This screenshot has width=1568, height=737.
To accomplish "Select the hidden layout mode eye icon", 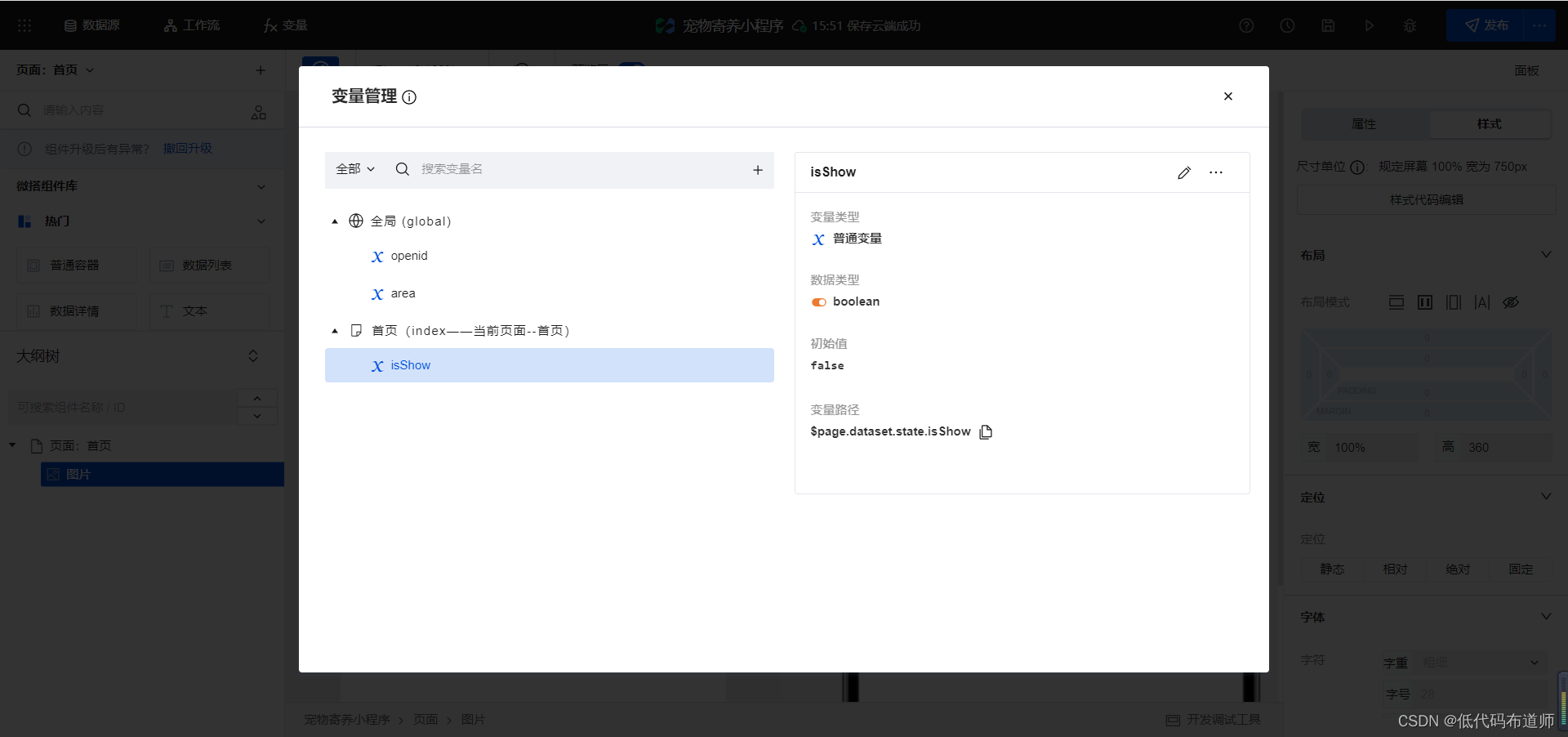I will point(1511,302).
